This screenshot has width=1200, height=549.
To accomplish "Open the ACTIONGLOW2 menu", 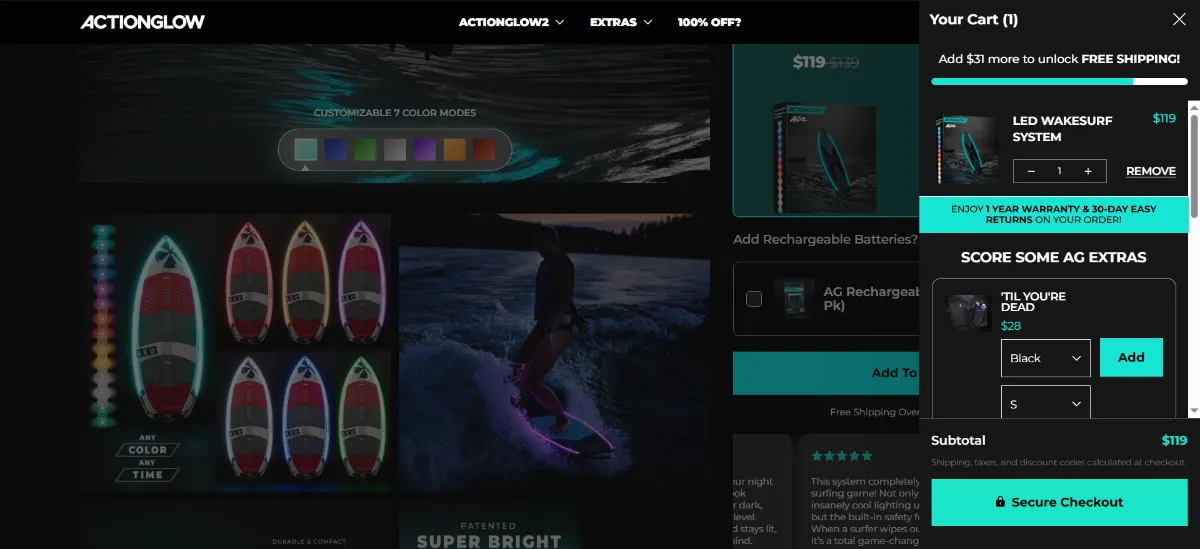I will (x=511, y=22).
